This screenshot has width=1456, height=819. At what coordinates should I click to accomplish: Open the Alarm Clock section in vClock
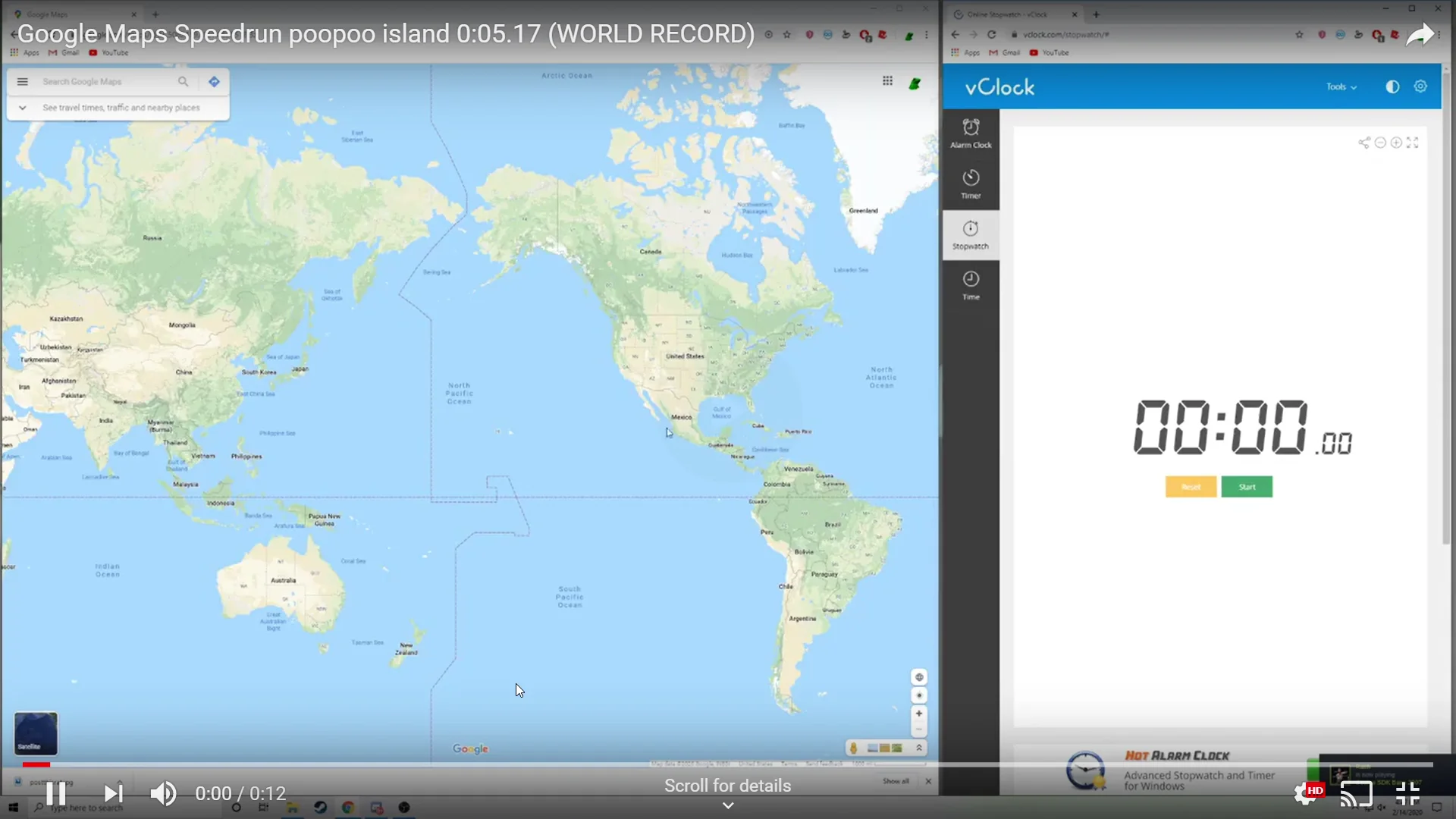[x=971, y=133]
